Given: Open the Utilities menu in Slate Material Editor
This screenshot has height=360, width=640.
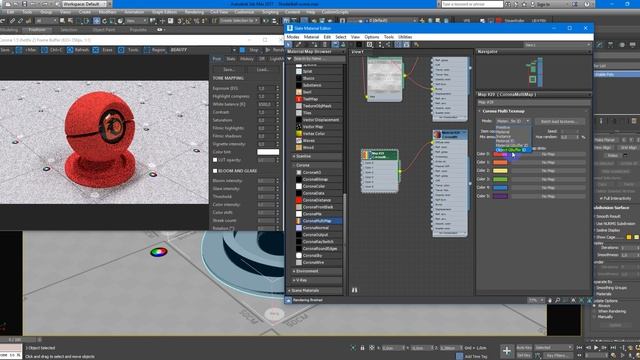Looking at the screenshot, I should click(x=405, y=37).
